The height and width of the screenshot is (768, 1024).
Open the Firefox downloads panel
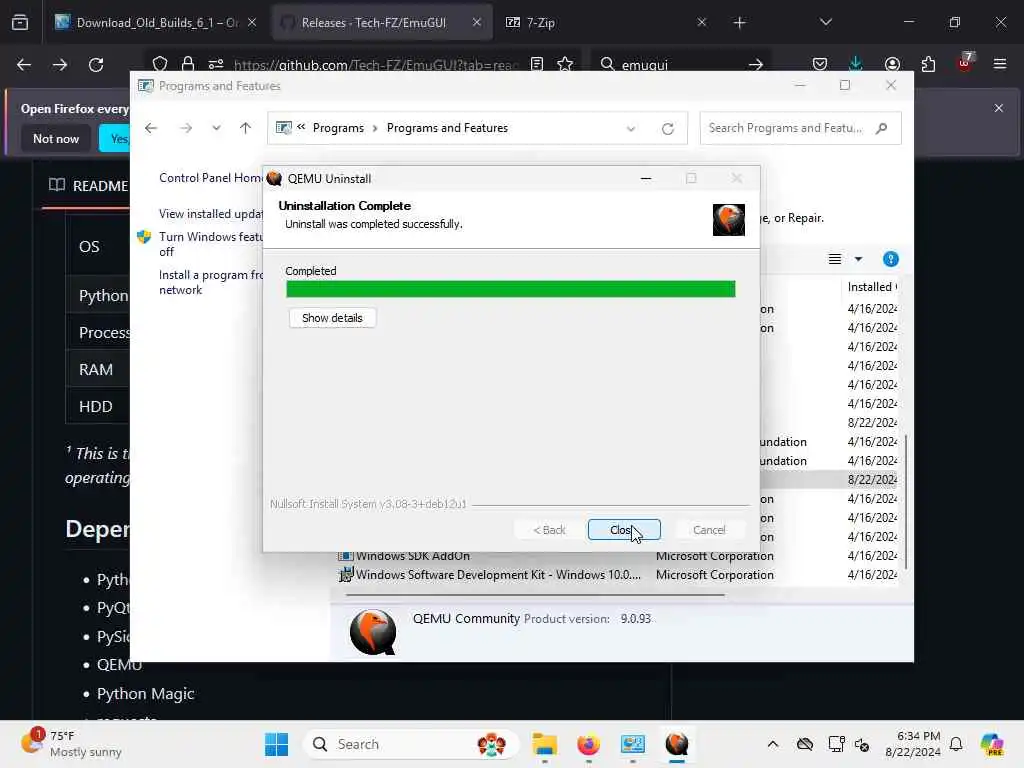tap(856, 64)
